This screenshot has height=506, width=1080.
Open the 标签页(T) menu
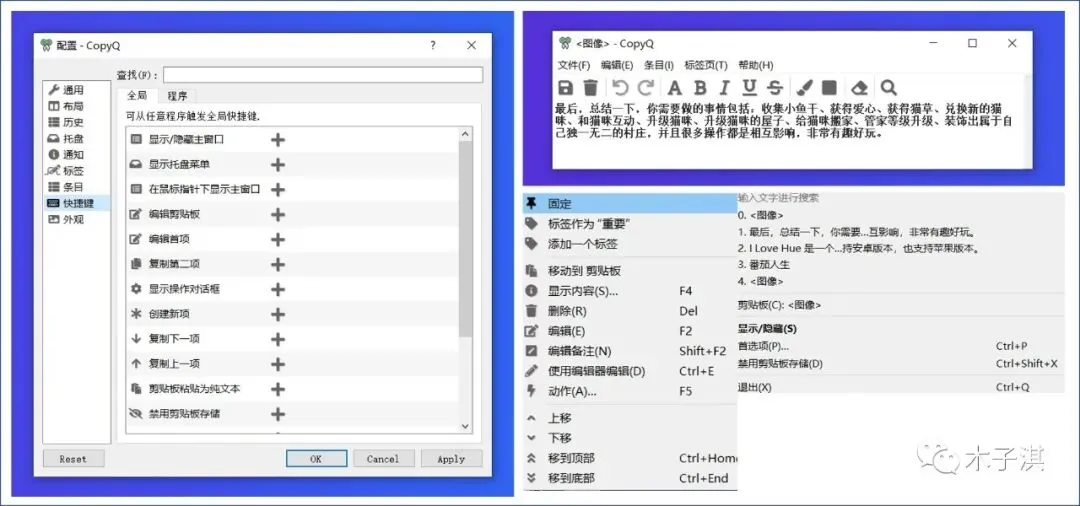pyautogui.click(x=705, y=65)
